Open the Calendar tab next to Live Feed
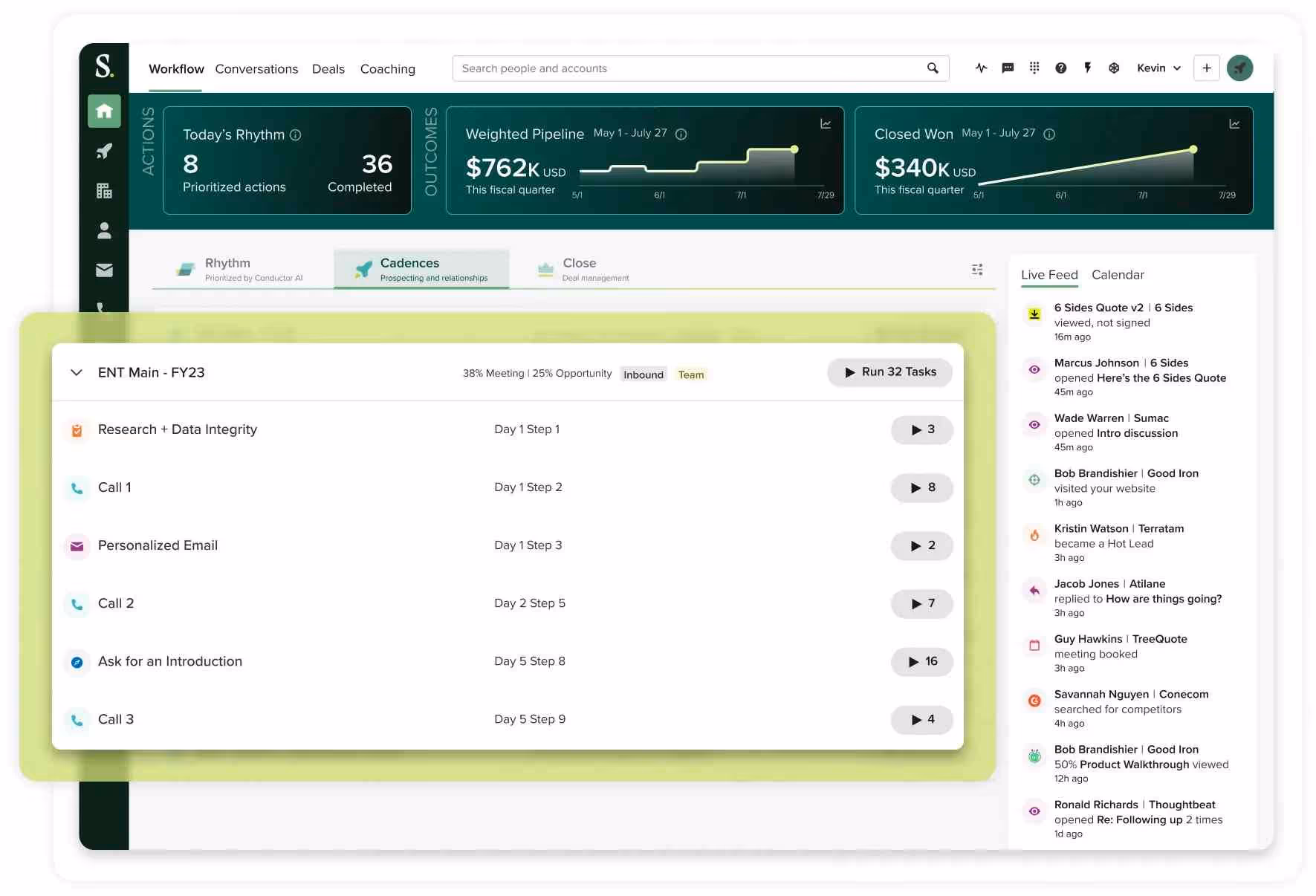1316x896 pixels. tap(1118, 275)
